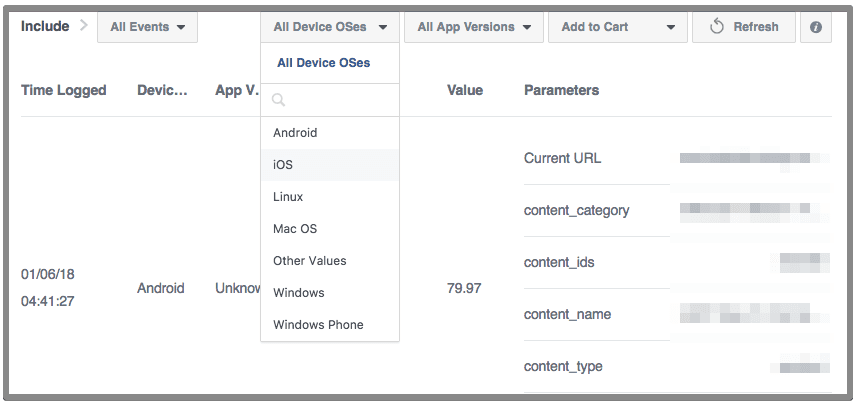
Task: Select the All Device OSes header option
Action: tap(323, 63)
